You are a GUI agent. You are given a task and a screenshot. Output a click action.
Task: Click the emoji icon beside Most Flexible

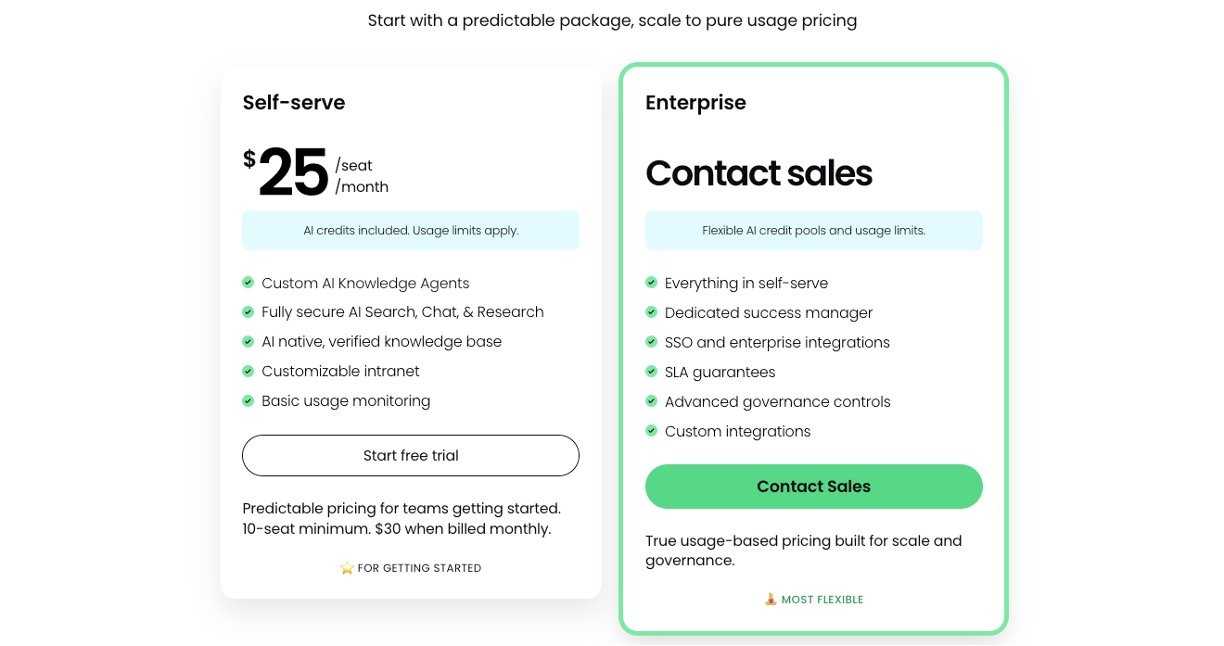click(770, 600)
